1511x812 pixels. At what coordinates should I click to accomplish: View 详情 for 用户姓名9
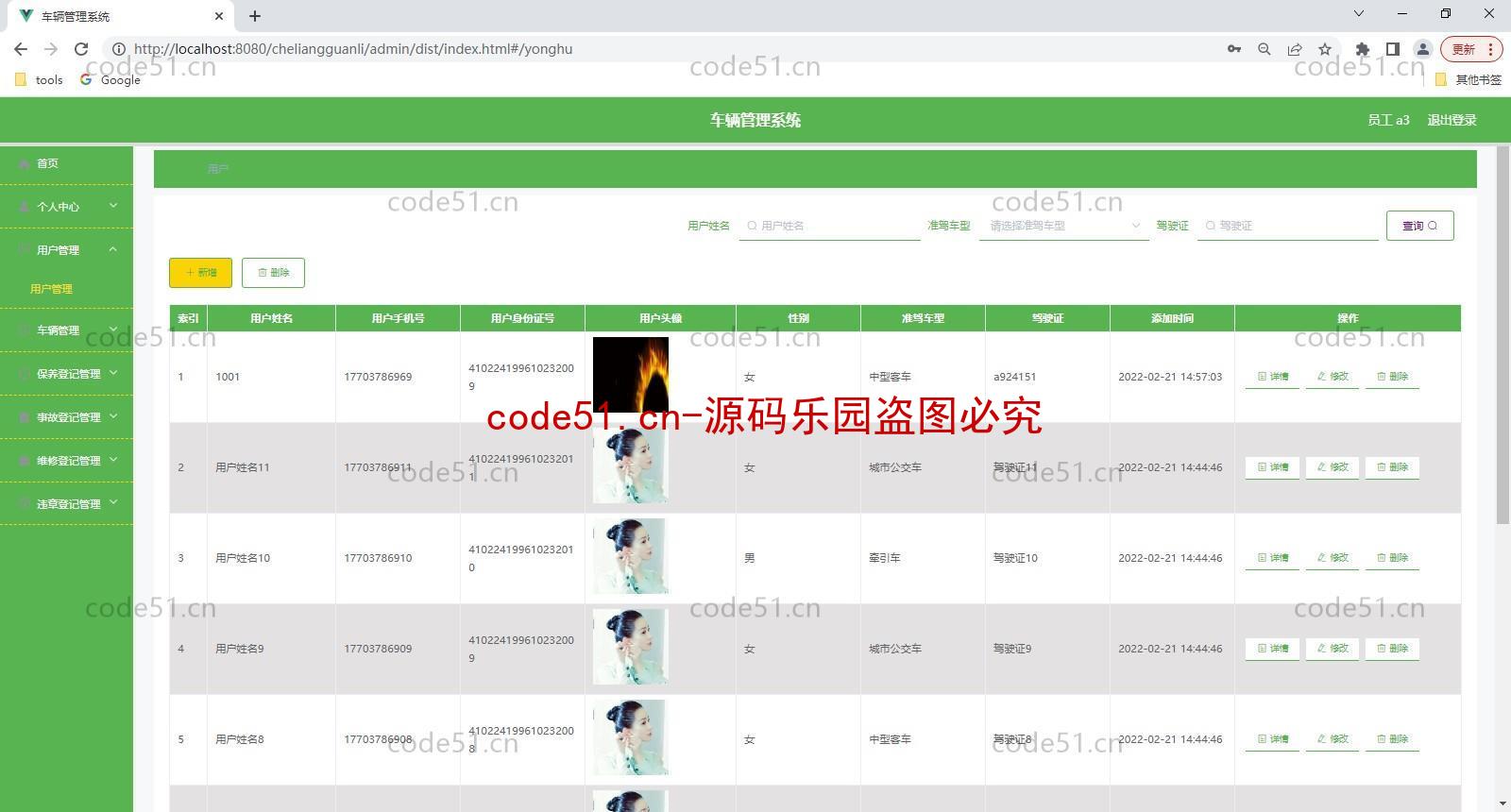pos(1272,649)
